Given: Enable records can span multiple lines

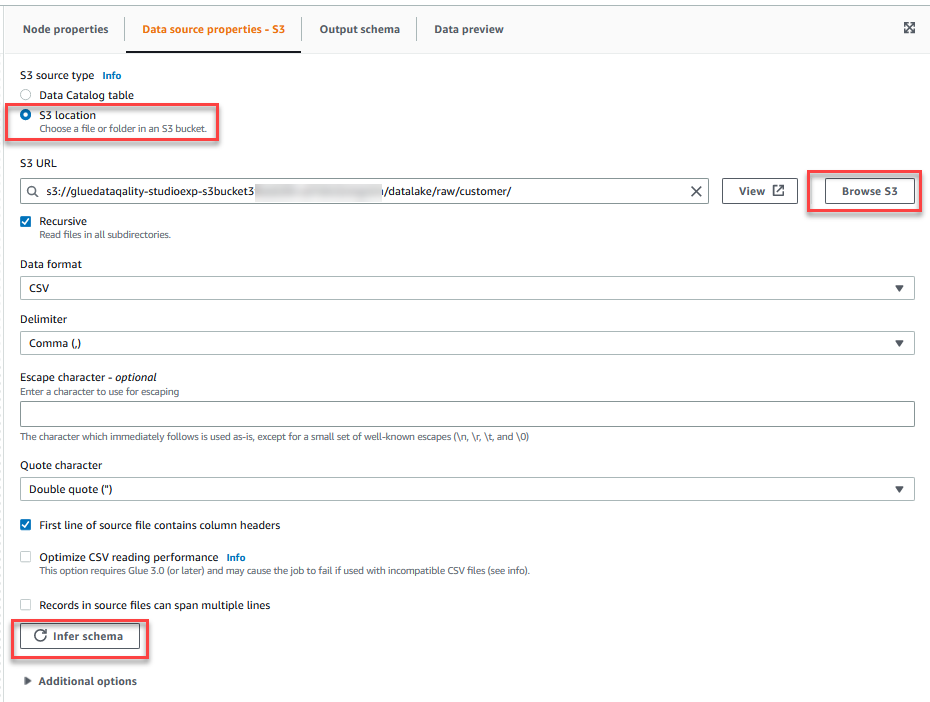Looking at the screenshot, I should tap(26, 605).
